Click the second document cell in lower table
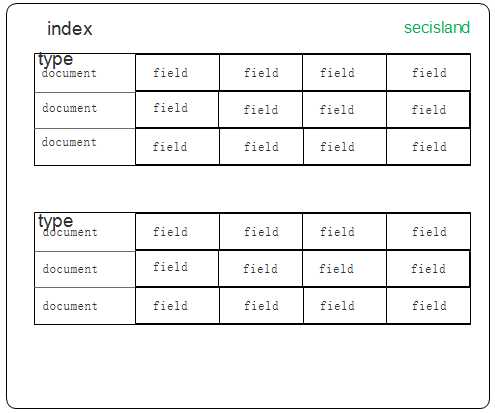 click(85, 269)
